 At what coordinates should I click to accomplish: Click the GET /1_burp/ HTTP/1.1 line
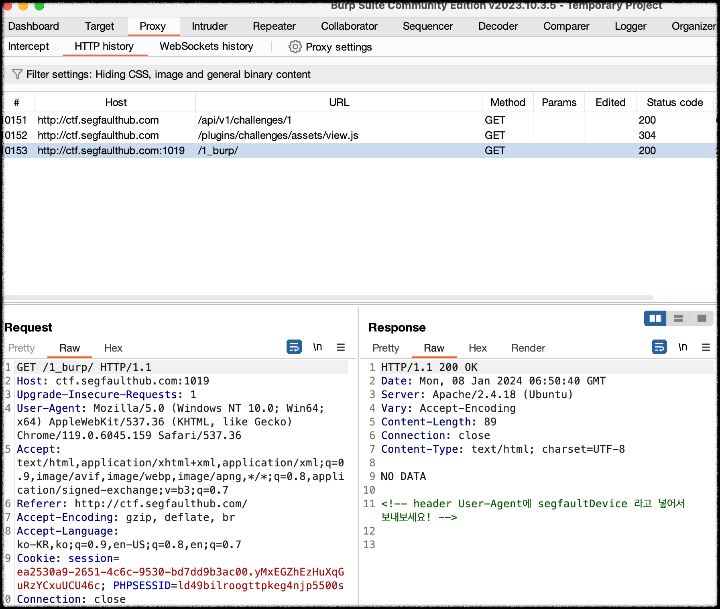coord(84,367)
